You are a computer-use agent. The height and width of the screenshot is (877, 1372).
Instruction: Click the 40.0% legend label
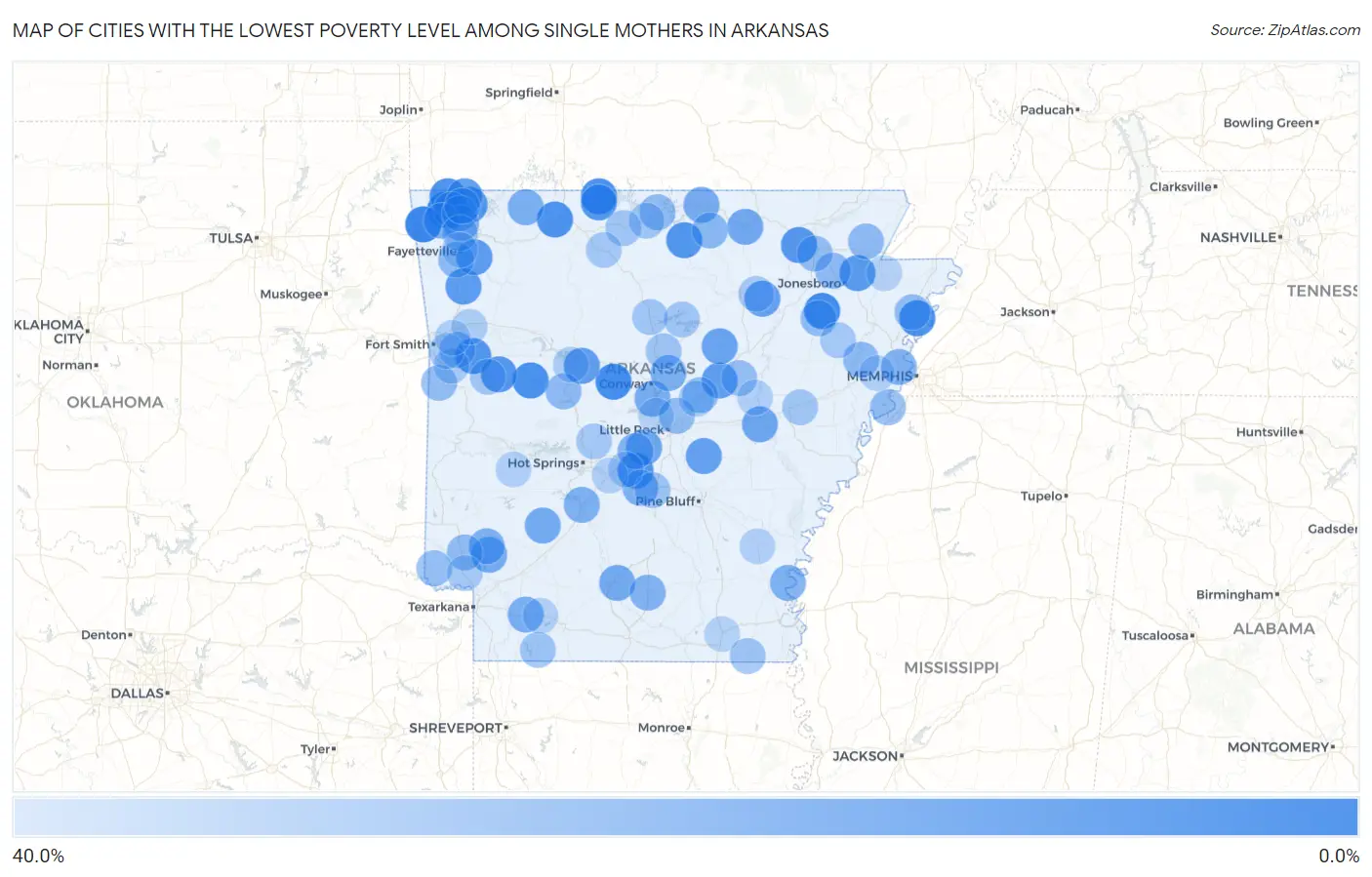[38, 856]
